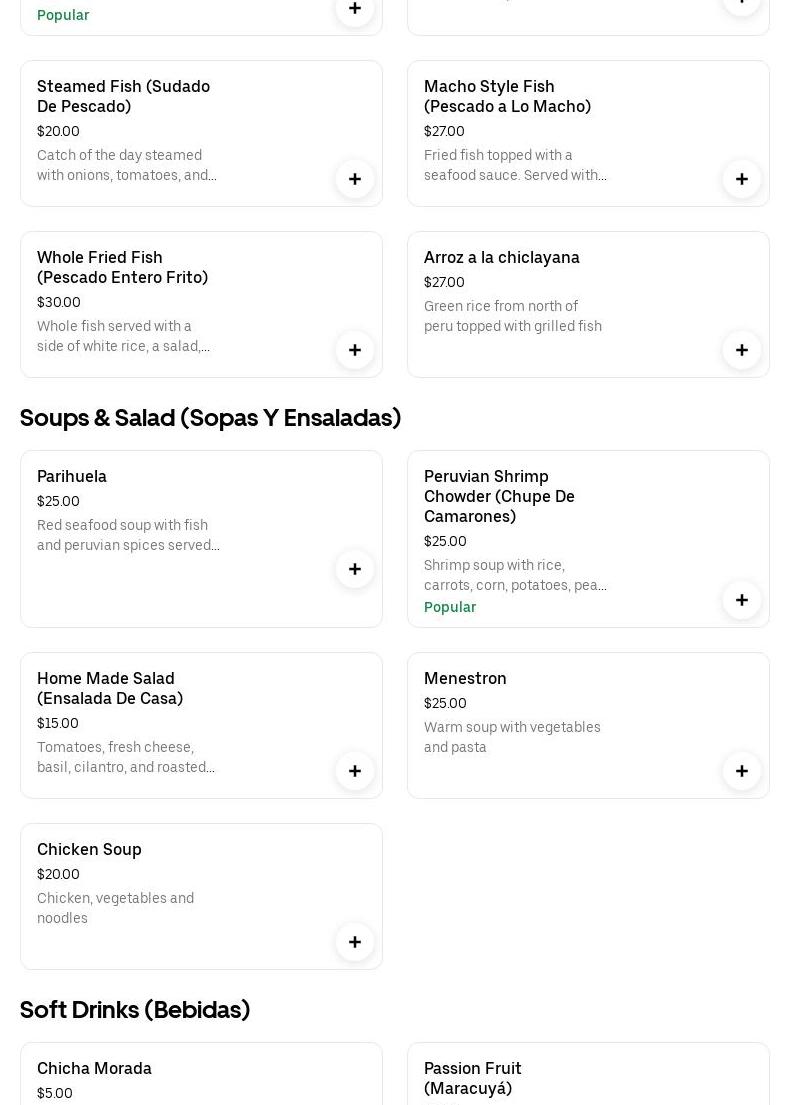The height and width of the screenshot is (1105, 804).
Task: Open the Menestron item title
Action: (465, 679)
